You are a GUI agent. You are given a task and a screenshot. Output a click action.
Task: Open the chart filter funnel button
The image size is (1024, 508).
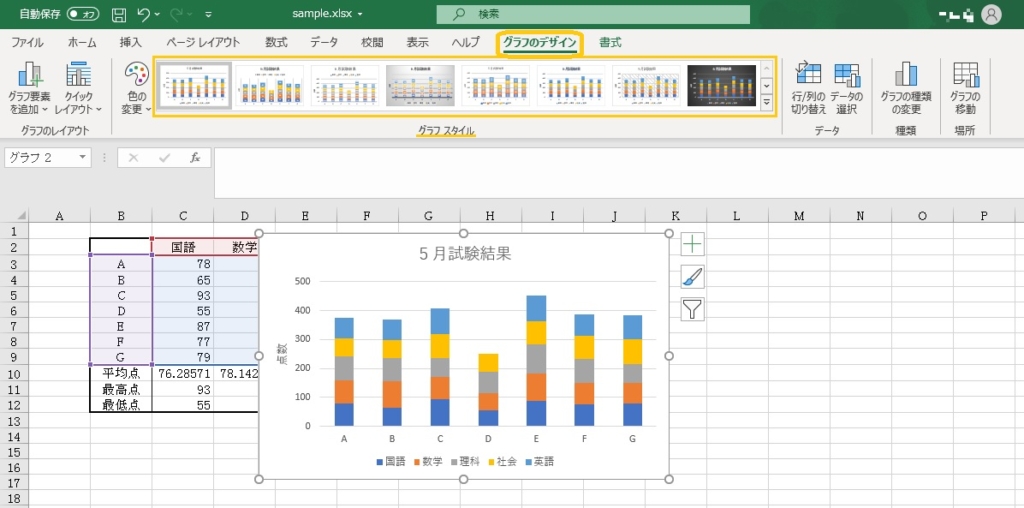pyautogui.click(x=692, y=309)
